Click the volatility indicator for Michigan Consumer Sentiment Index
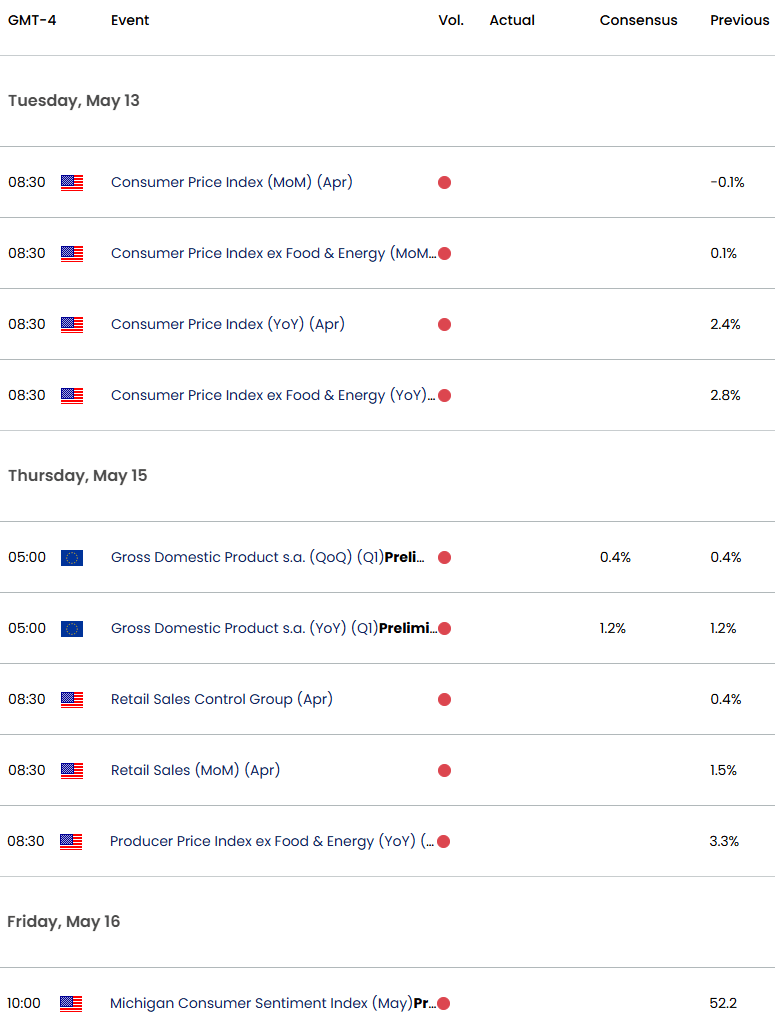The height and width of the screenshot is (1023, 775). tap(444, 1003)
